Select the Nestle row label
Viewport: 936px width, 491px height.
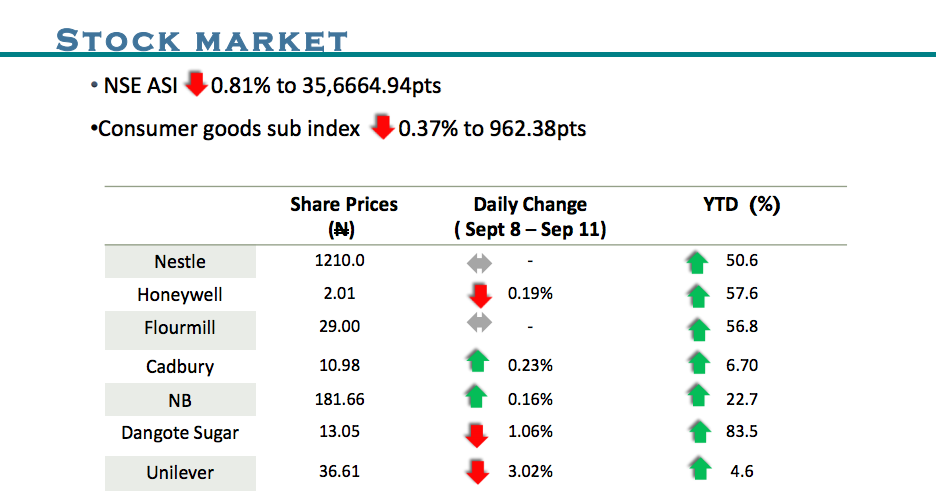[x=180, y=262]
